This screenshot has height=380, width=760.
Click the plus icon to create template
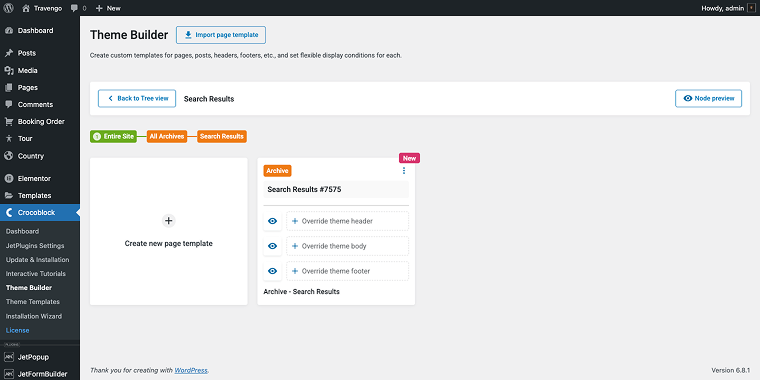click(x=168, y=221)
